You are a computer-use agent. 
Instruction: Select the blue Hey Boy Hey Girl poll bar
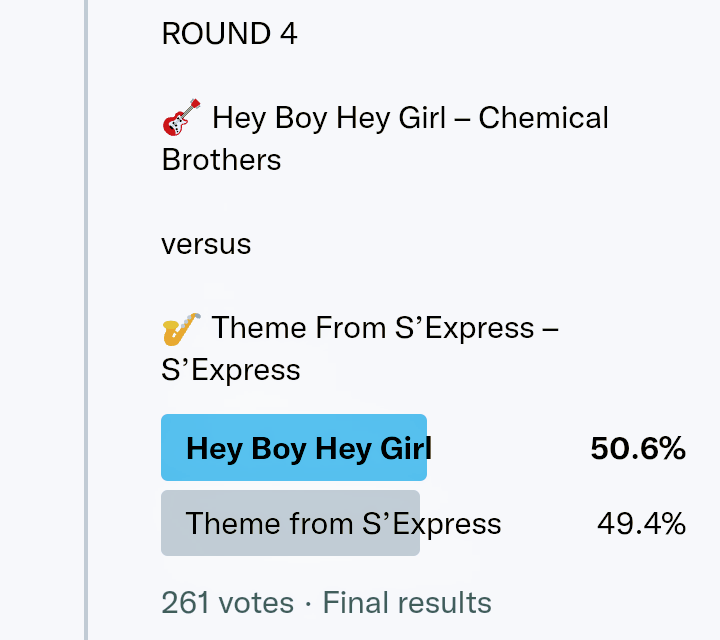[294, 448]
